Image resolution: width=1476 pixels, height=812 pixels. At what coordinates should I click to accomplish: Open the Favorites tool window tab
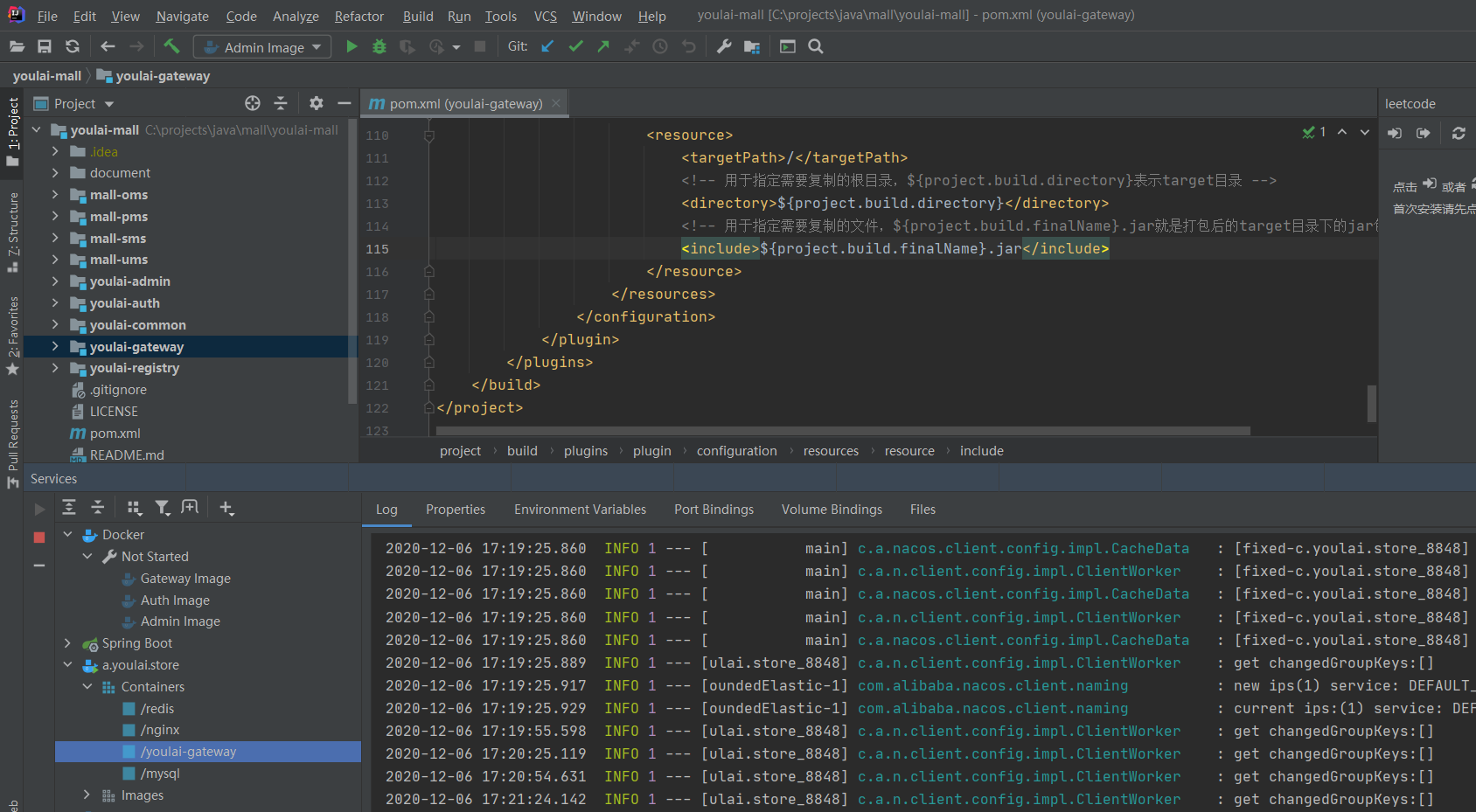pyautogui.click(x=13, y=337)
